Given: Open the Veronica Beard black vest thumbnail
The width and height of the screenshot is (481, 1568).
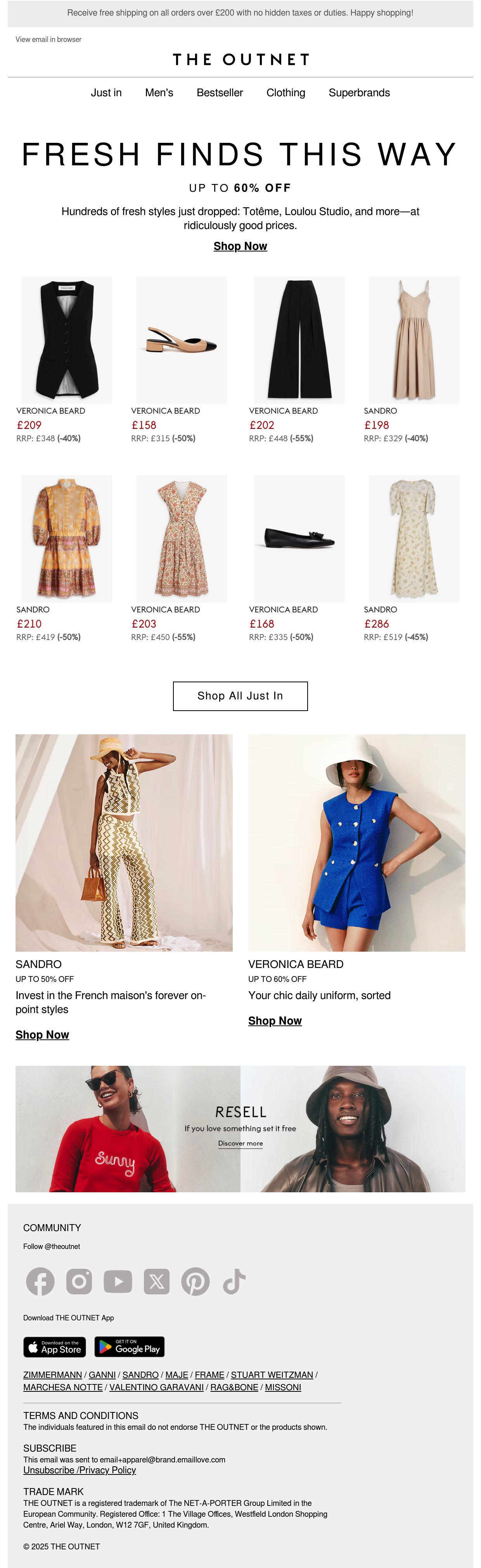Looking at the screenshot, I should tap(67, 340).
